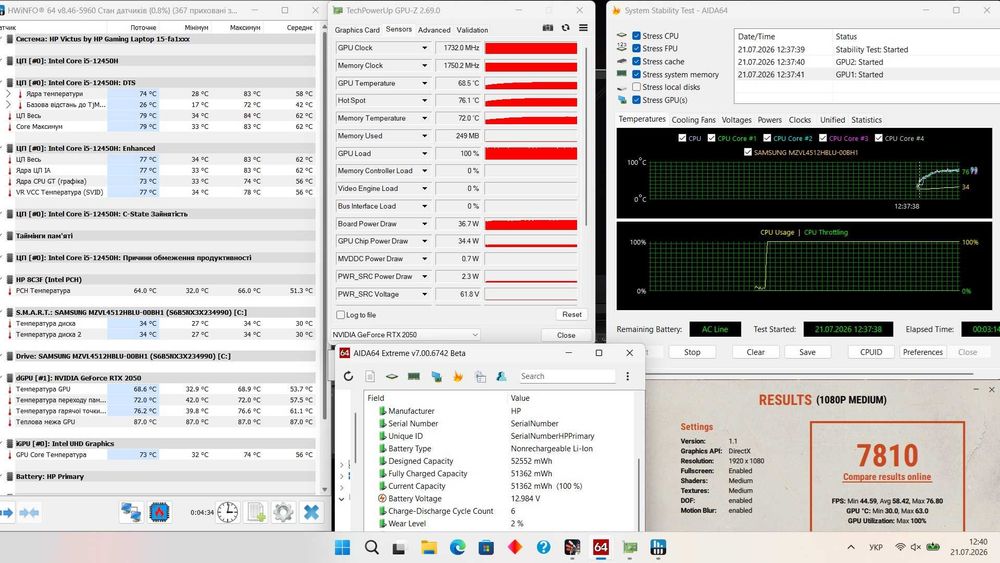Click the AIDA64 Extreme Search field
The width and height of the screenshot is (1000, 563).
coord(566,376)
